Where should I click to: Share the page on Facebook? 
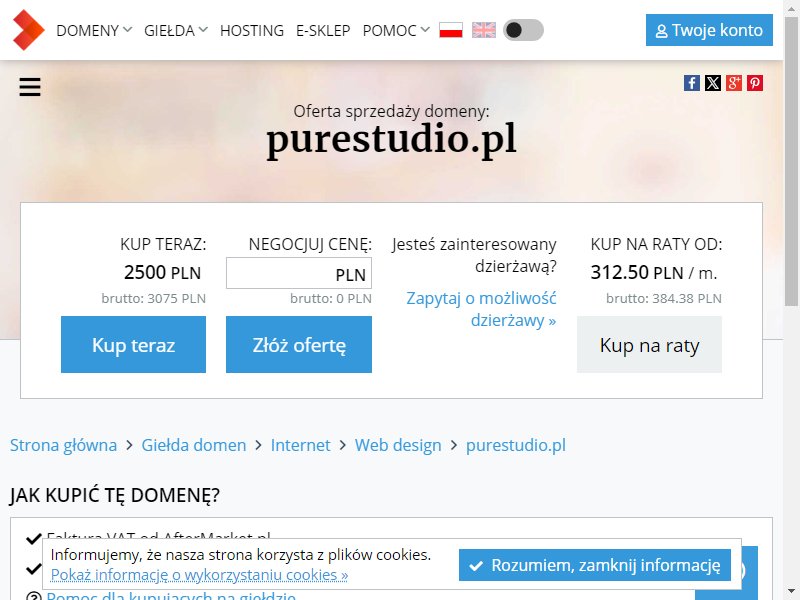[x=692, y=83]
